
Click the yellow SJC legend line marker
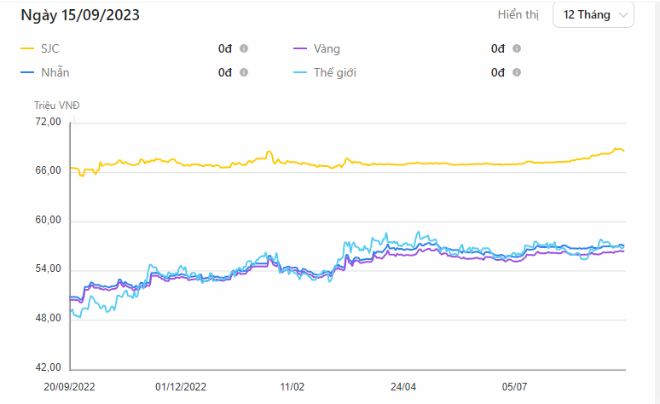(x=28, y=48)
